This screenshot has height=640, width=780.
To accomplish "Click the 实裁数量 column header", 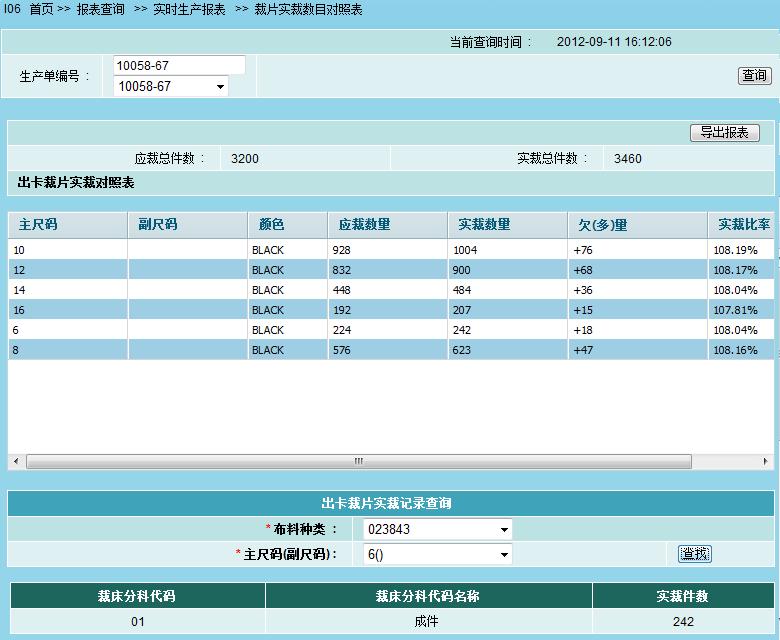I will (x=484, y=225).
